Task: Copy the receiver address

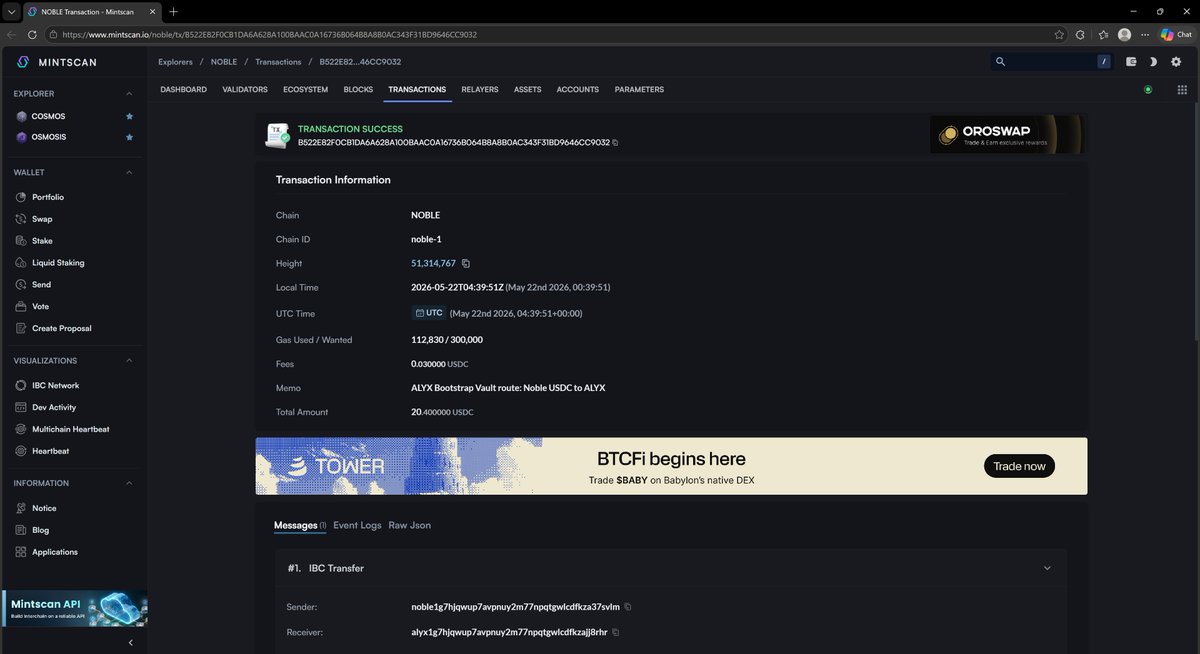Action: pyautogui.click(x=615, y=632)
